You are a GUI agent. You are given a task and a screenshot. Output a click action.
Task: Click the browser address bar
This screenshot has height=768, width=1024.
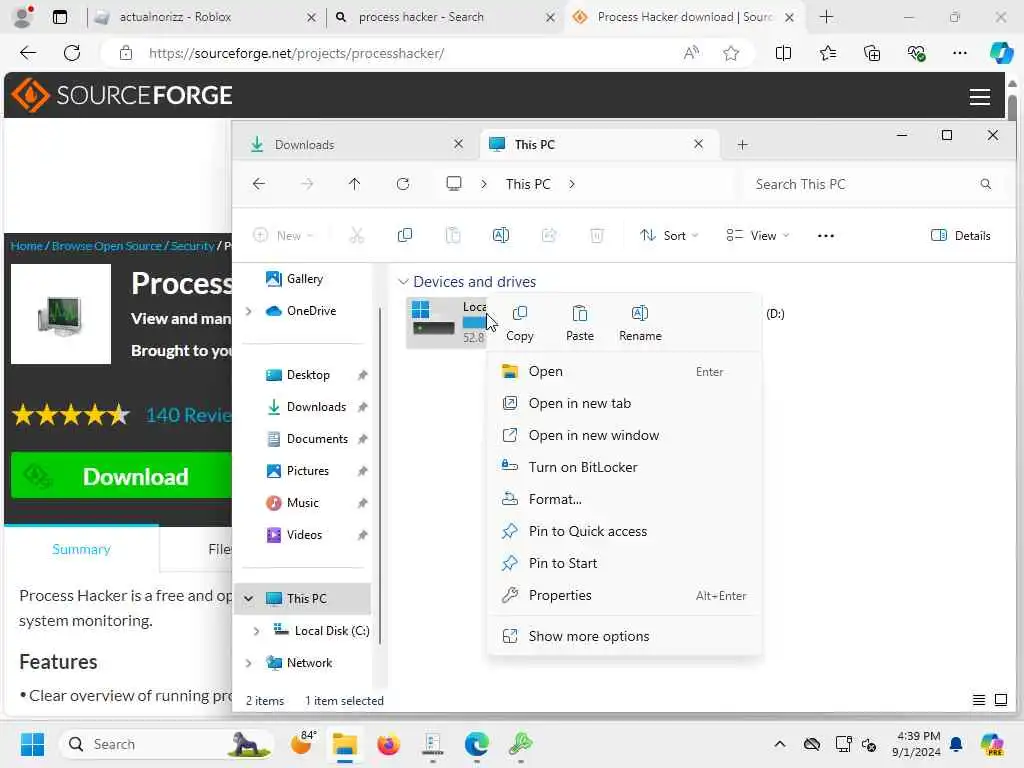pos(392,53)
